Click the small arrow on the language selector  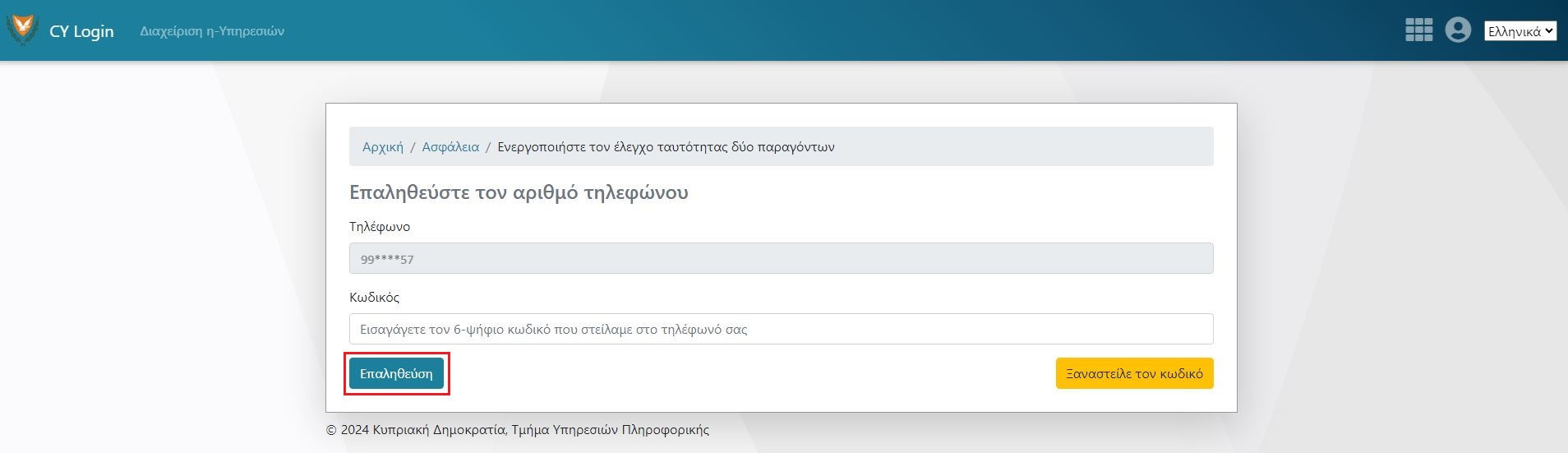pyautogui.click(x=1549, y=31)
